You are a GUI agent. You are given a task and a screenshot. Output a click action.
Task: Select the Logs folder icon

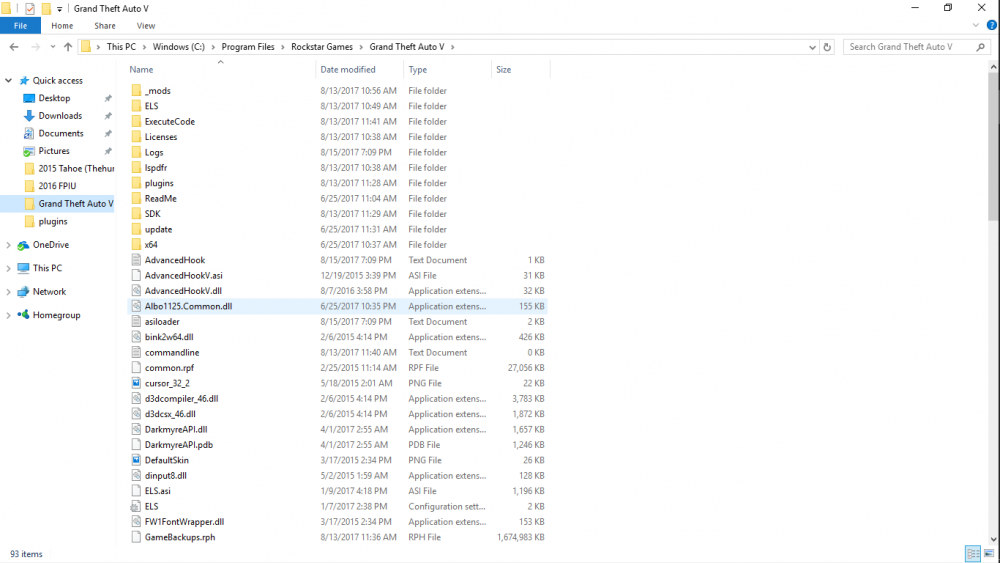click(x=136, y=152)
